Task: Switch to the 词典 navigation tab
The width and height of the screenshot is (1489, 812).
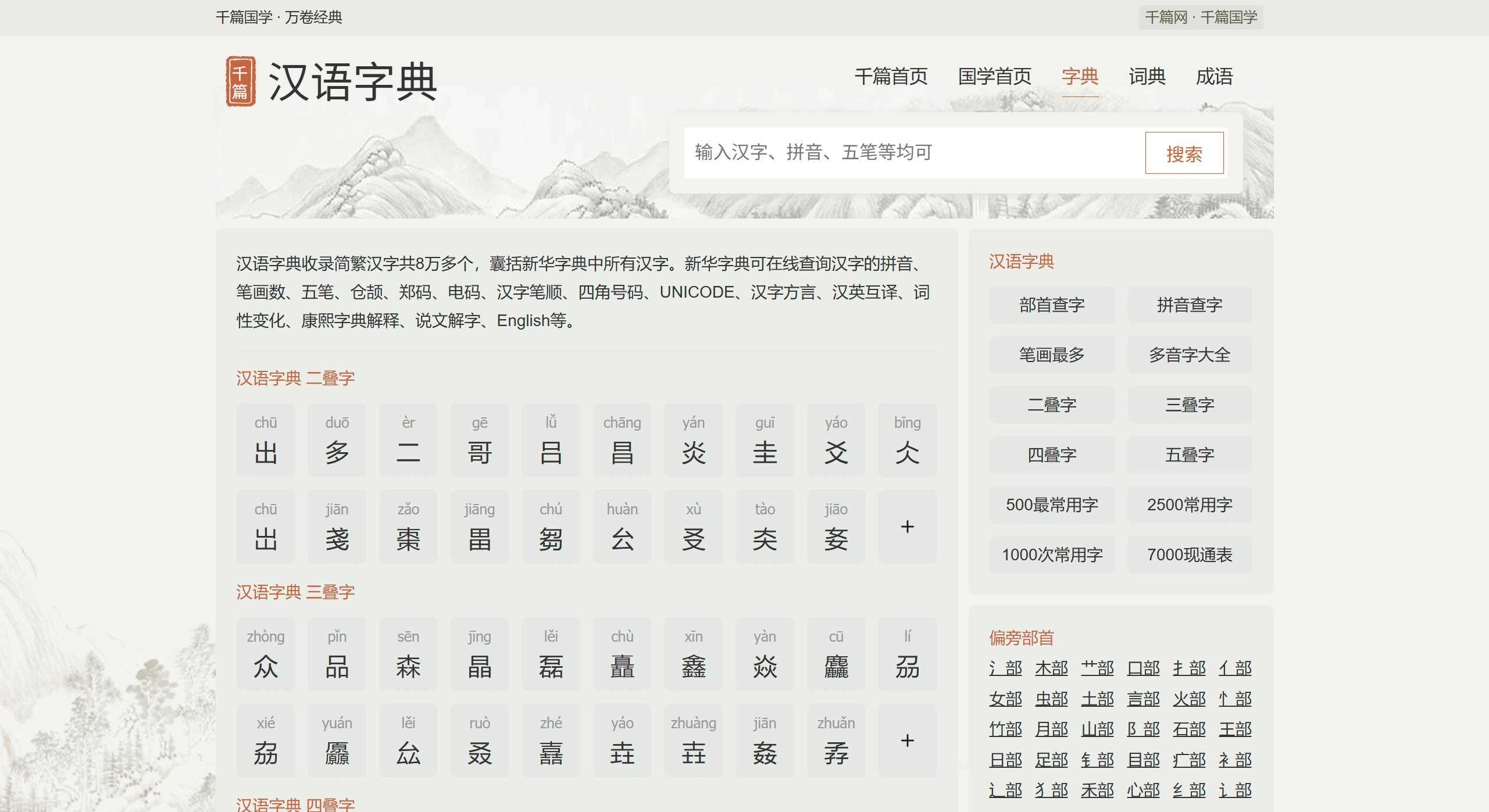Action: tap(1146, 76)
